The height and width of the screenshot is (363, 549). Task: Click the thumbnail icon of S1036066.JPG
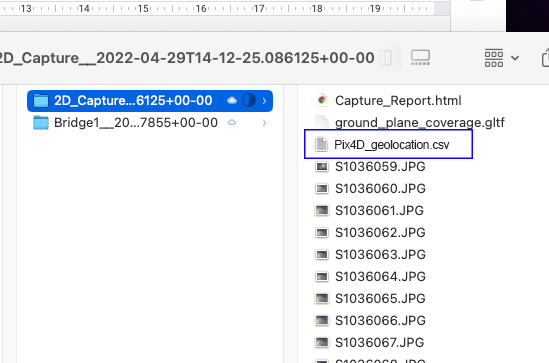pyautogui.click(x=322, y=320)
